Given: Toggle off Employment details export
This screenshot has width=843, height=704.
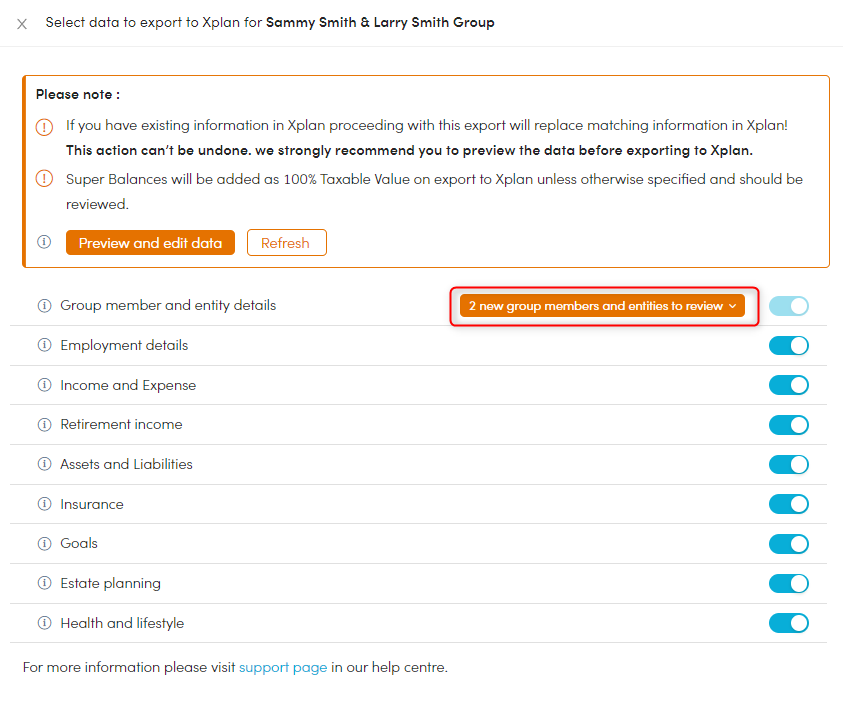Looking at the screenshot, I should [x=788, y=345].
